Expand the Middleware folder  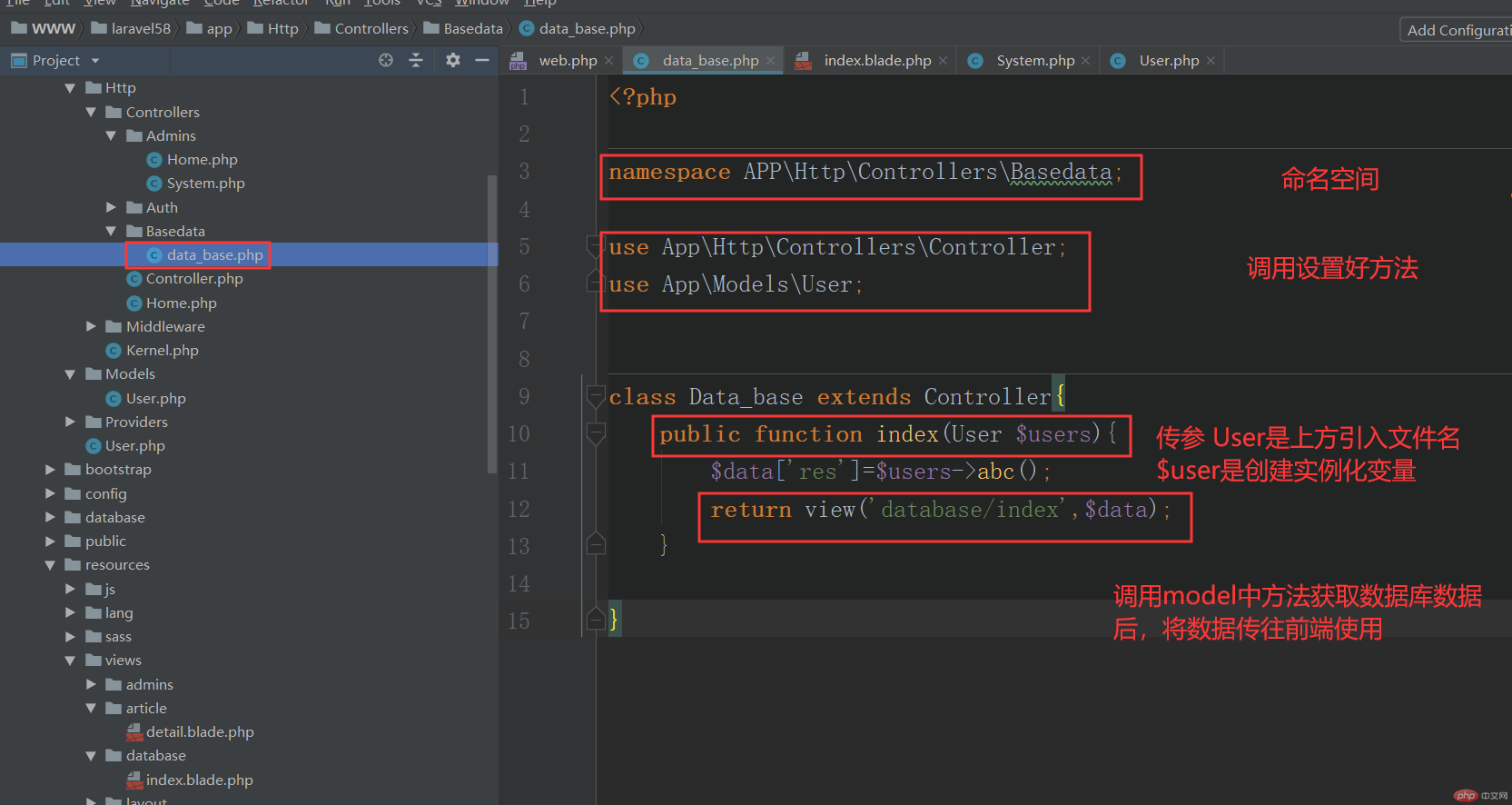pos(91,326)
